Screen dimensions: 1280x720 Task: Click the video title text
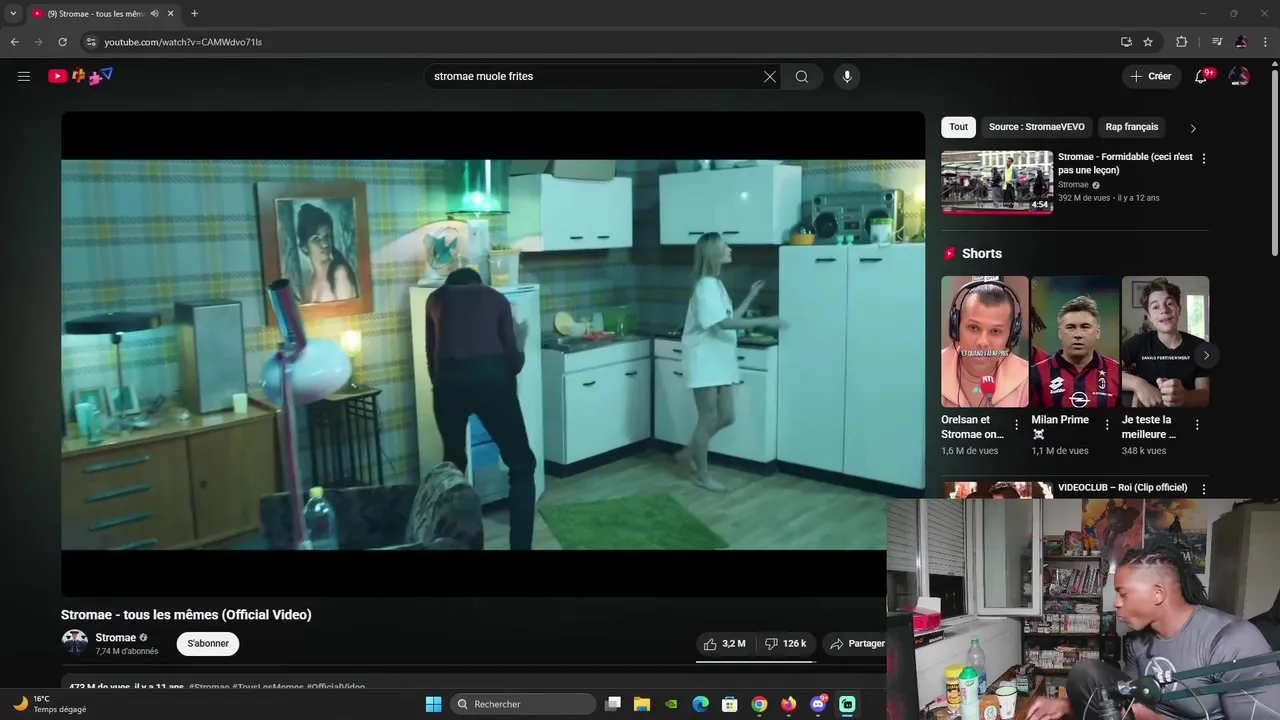[x=186, y=615]
